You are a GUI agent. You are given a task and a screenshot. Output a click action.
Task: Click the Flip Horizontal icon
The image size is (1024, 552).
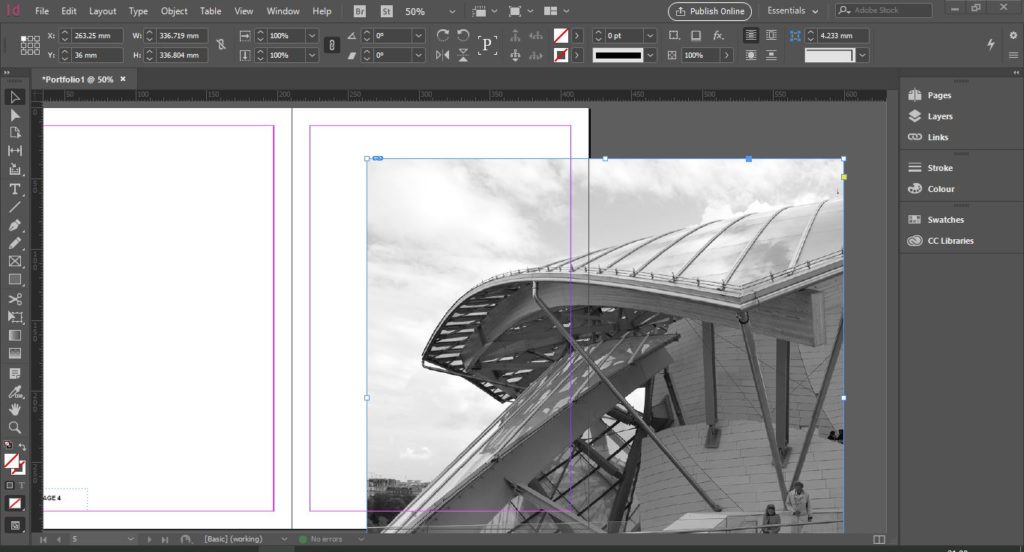pyautogui.click(x=443, y=55)
